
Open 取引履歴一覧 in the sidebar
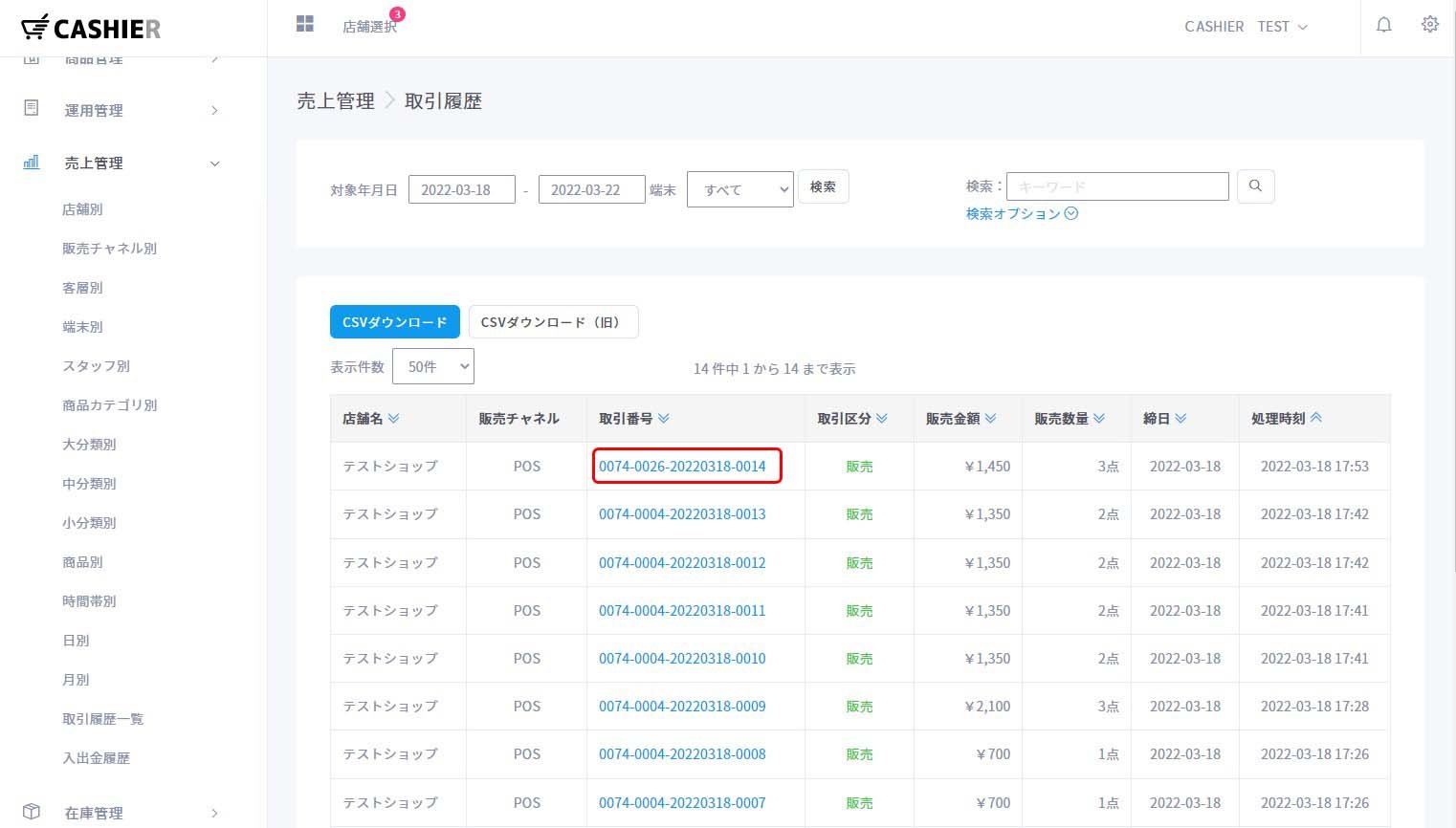102,718
